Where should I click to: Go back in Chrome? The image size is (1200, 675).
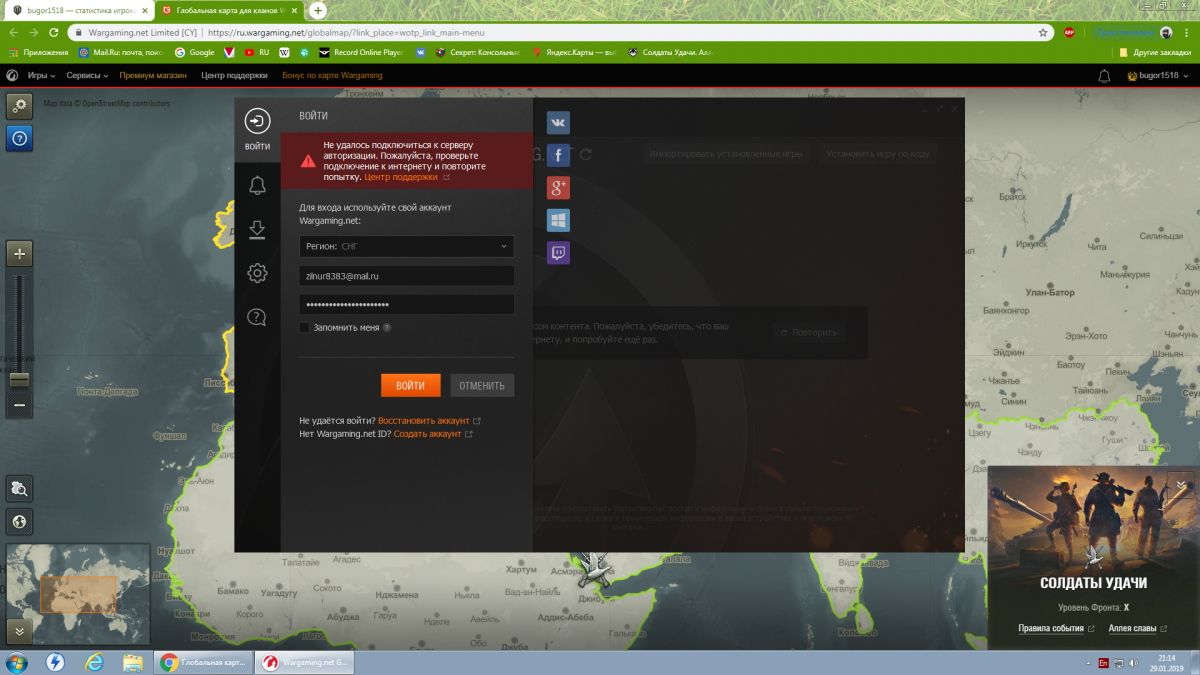12,32
